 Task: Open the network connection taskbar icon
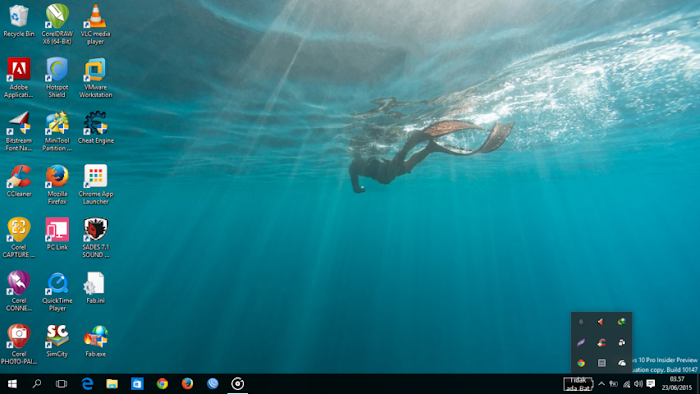tap(626, 384)
